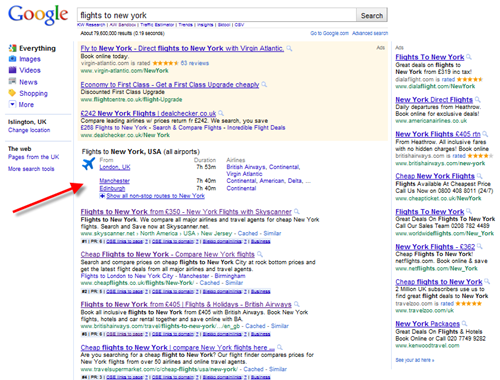Select Pages from the UK filter
Image resolution: width=500 pixels, height=380 pixels.
click(34, 157)
